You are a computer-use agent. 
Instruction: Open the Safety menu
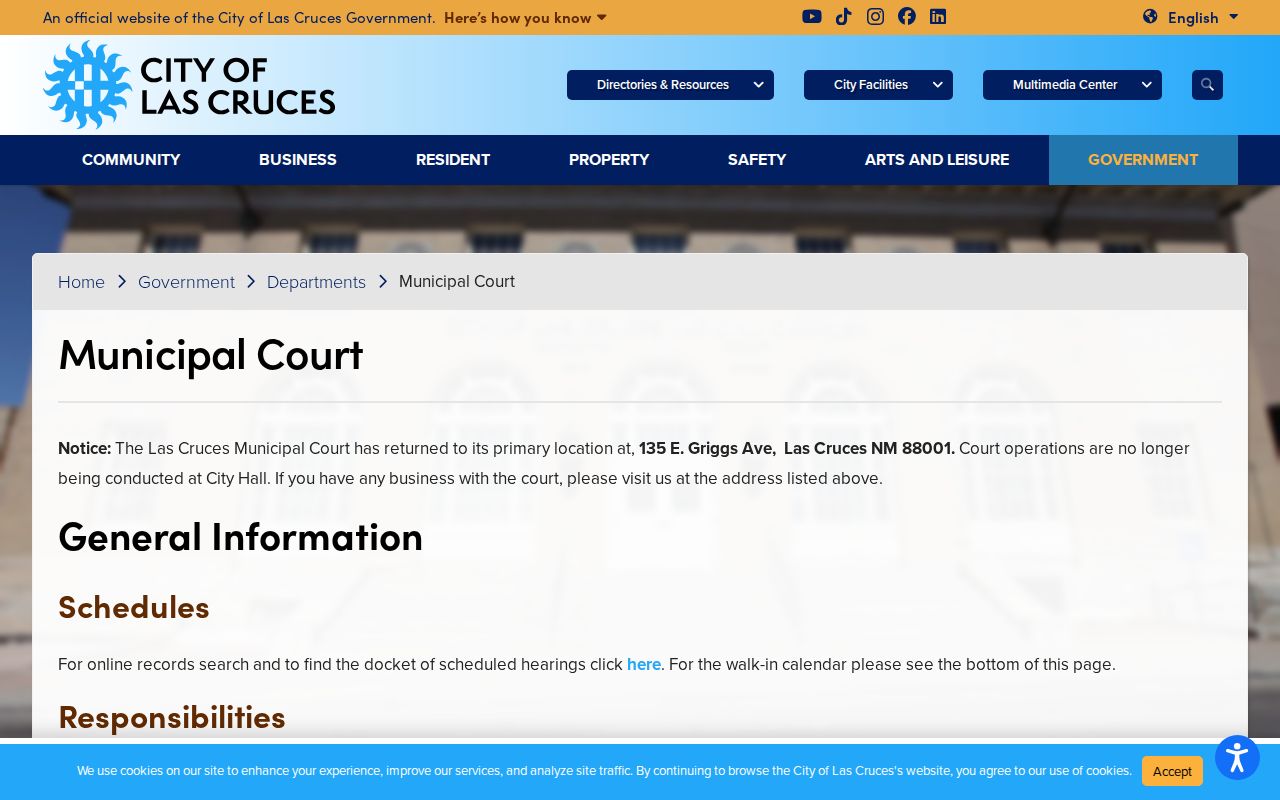(x=757, y=160)
